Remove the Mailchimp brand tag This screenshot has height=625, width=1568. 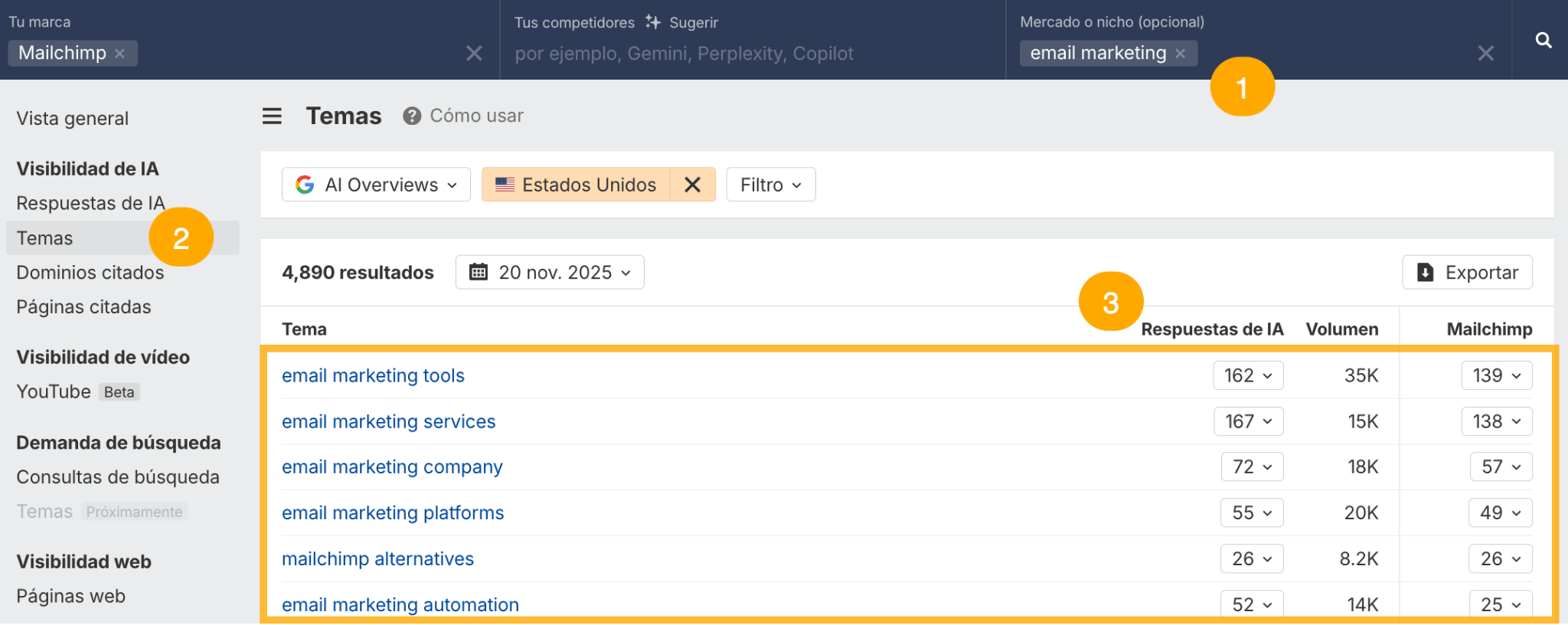point(120,54)
